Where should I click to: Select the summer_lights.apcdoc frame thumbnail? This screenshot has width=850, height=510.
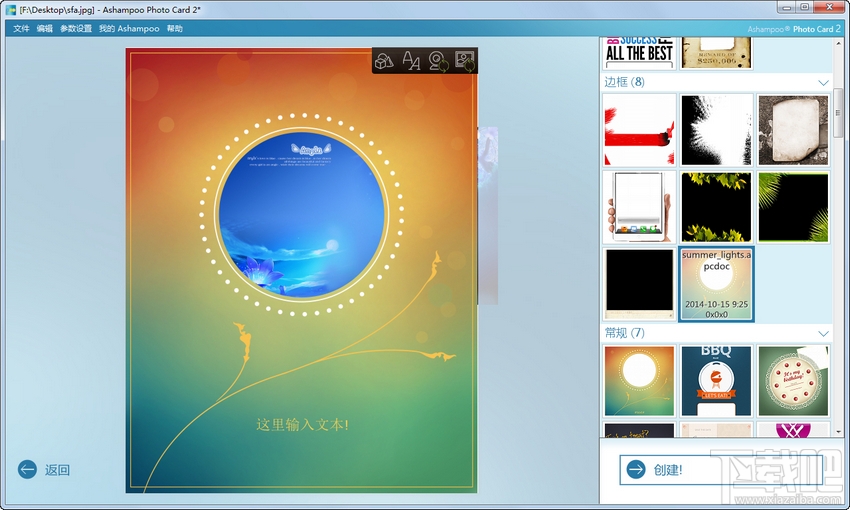(x=717, y=284)
